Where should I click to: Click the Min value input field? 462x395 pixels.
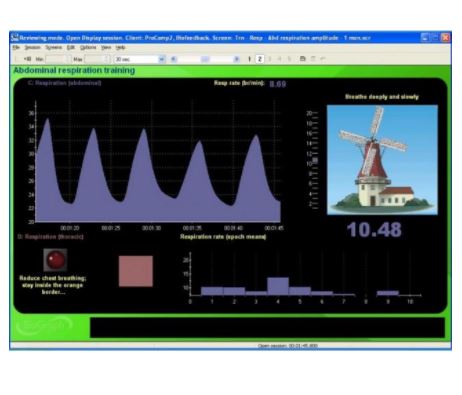pos(58,59)
